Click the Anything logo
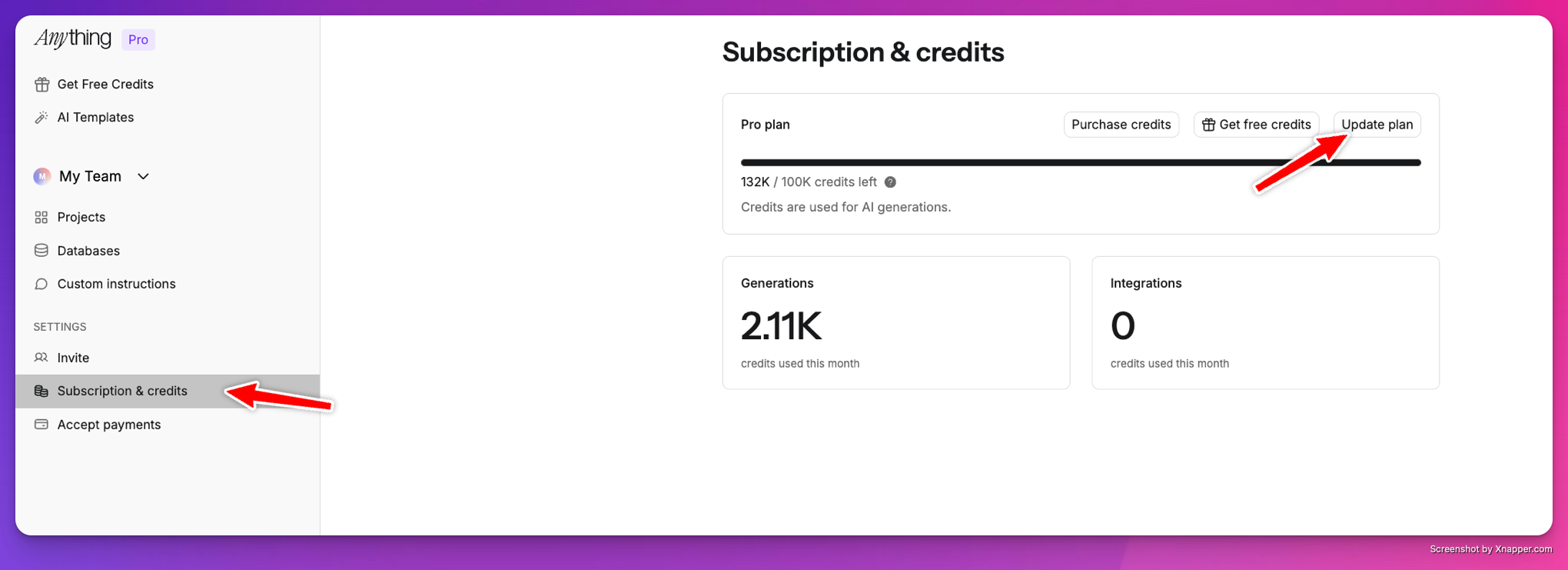This screenshot has width=1568, height=570. pyautogui.click(x=73, y=38)
